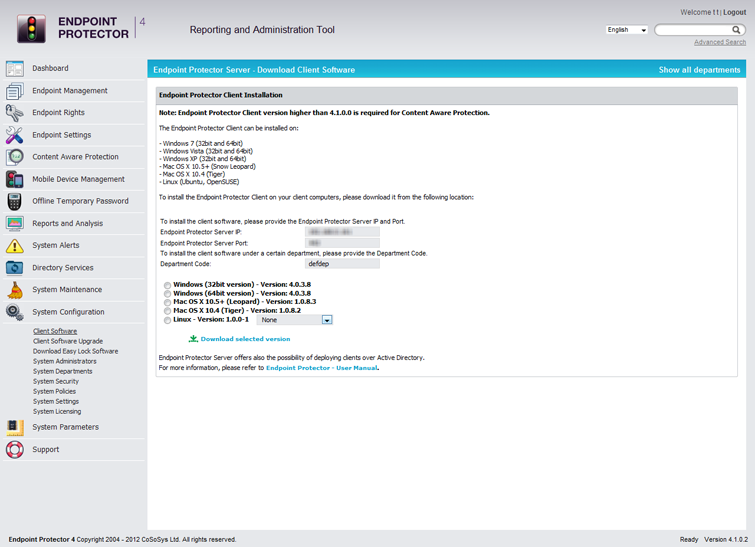
Task: Collapse System Configuration menu item
Action: [x=68, y=312]
